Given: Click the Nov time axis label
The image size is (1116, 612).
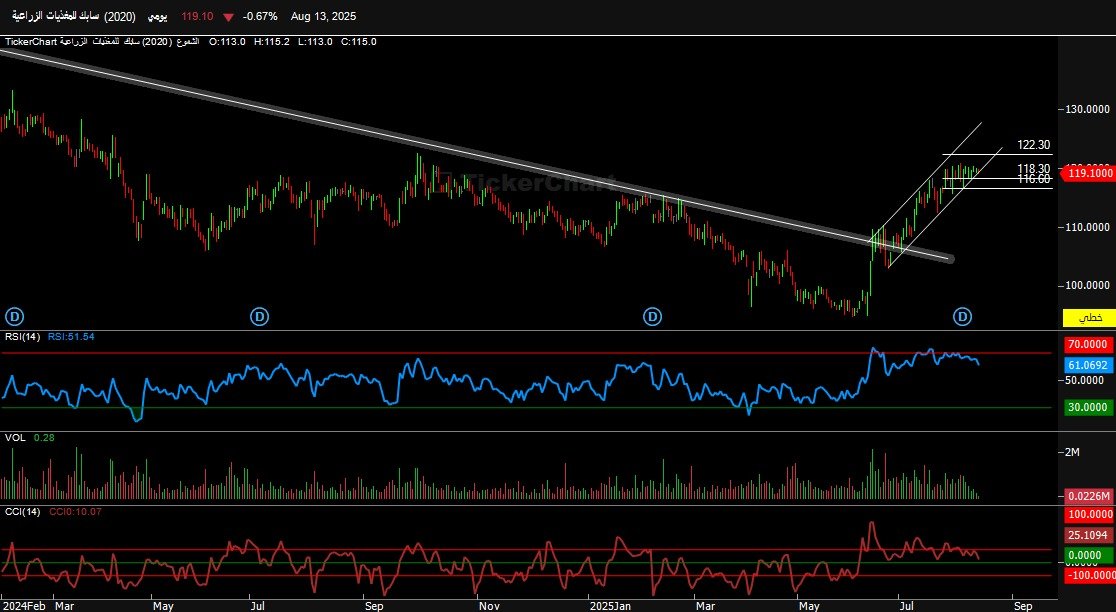Looking at the screenshot, I should 489,606.
